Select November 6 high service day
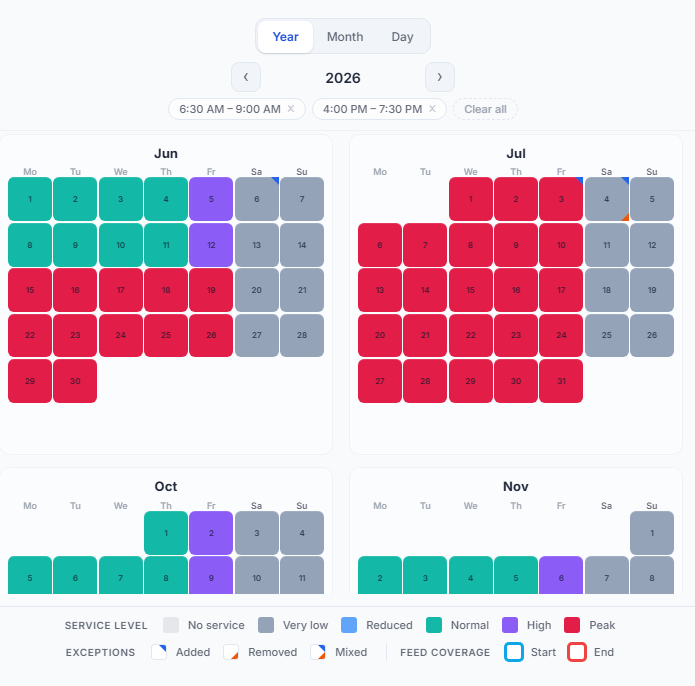 coord(561,575)
